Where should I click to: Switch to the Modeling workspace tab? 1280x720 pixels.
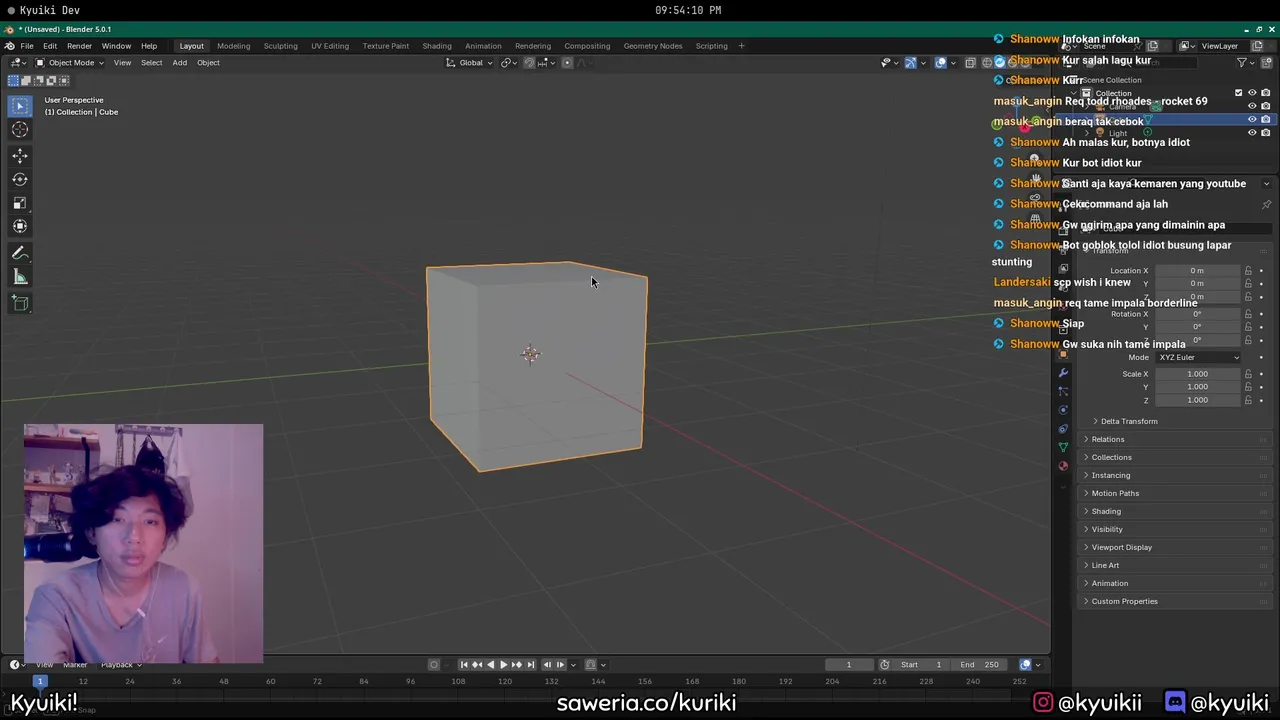[234, 46]
